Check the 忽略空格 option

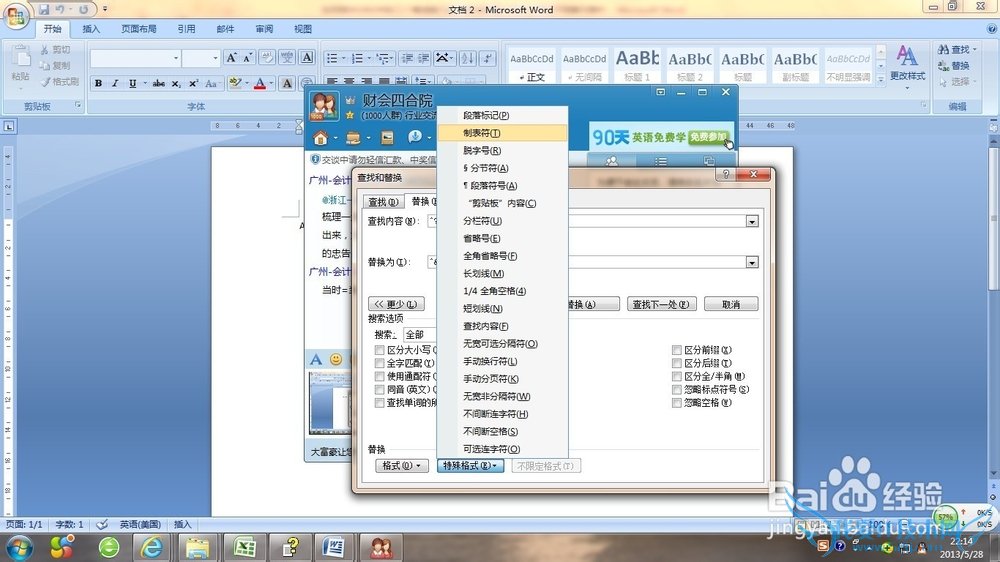[x=677, y=403]
